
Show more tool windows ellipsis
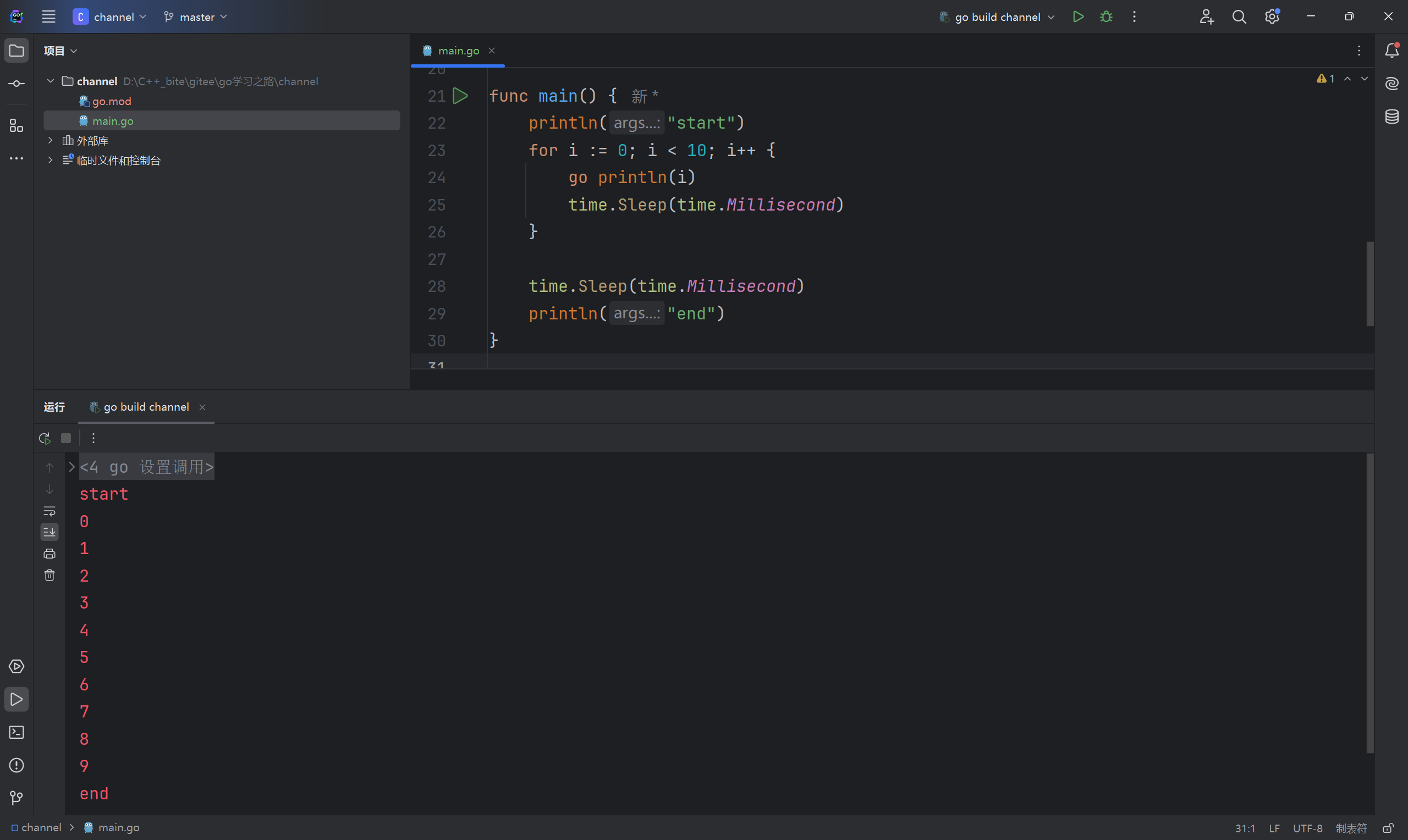16,158
